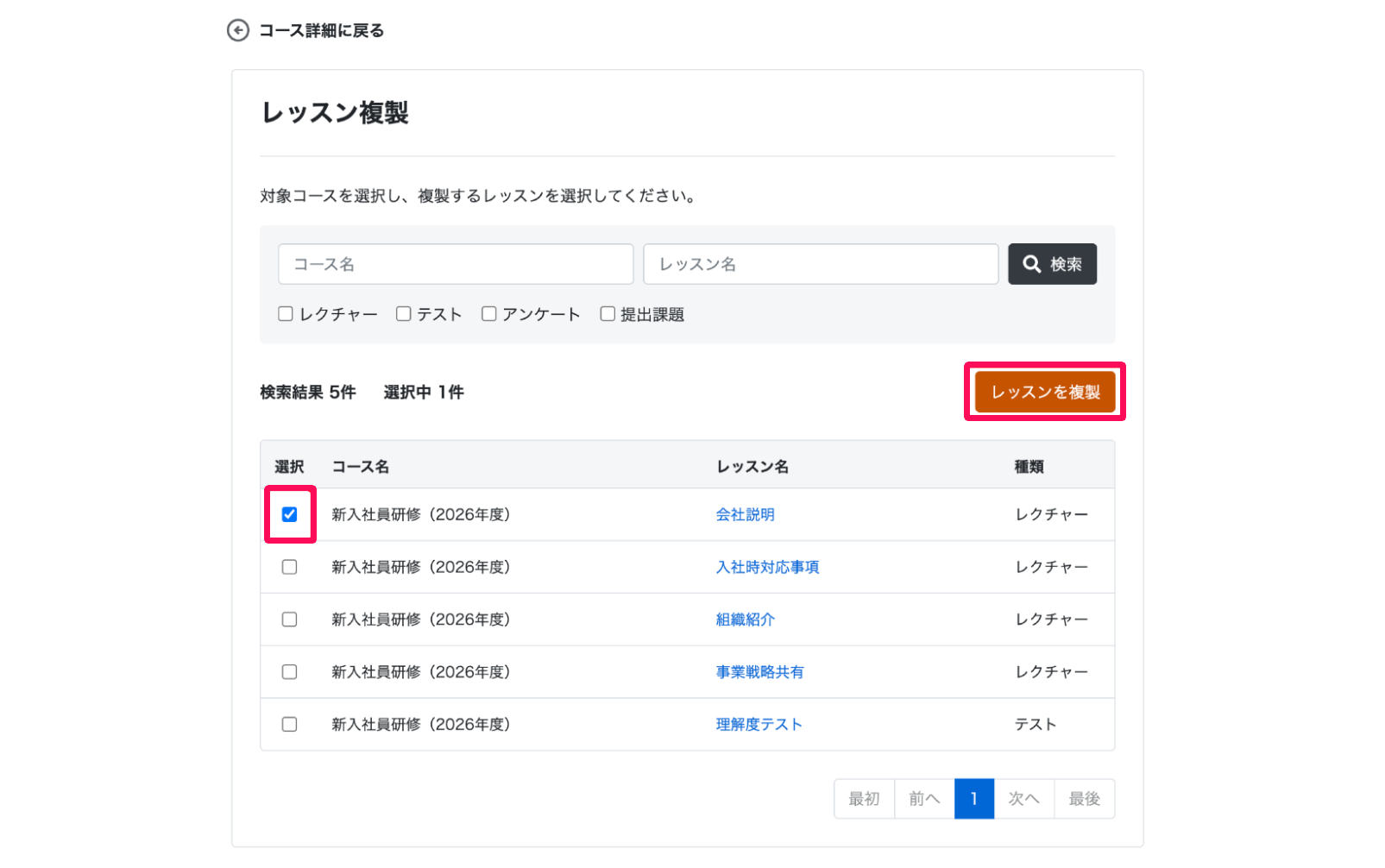Open the 会社説明 lesson link
This screenshot has height=868, width=1385.
pos(745,514)
